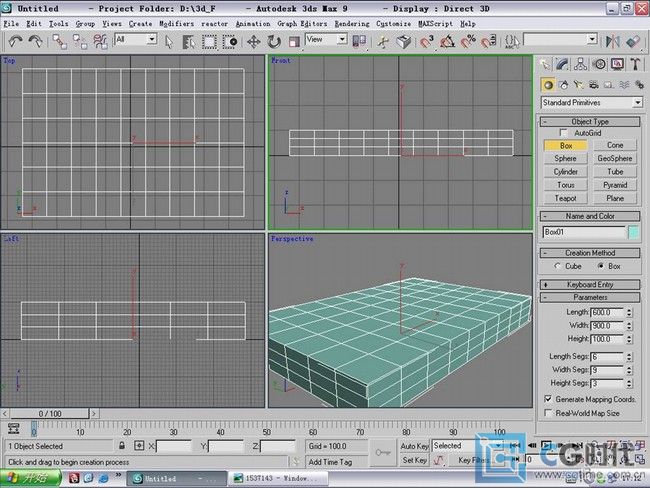Image resolution: width=650 pixels, height=488 pixels.
Task: Select the Lights category icon
Action: (x=578, y=85)
